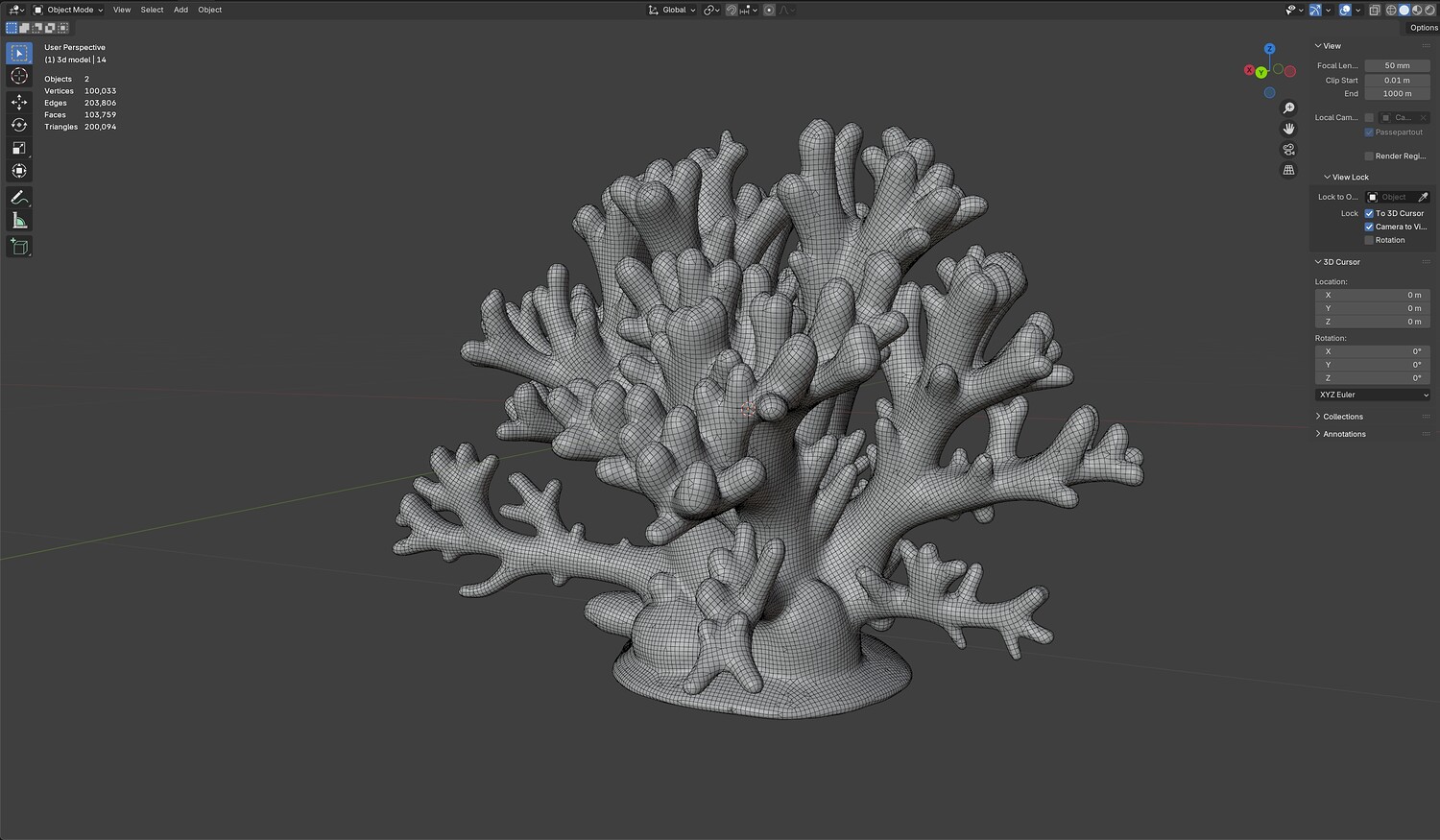Open the Select menu
This screenshot has height=840, width=1440.
point(152,10)
